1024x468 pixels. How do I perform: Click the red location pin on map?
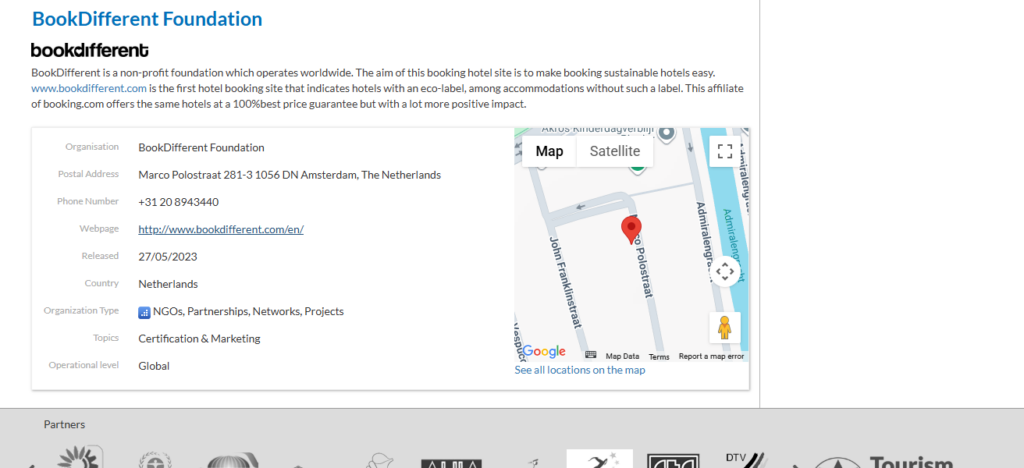(x=631, y=229)
